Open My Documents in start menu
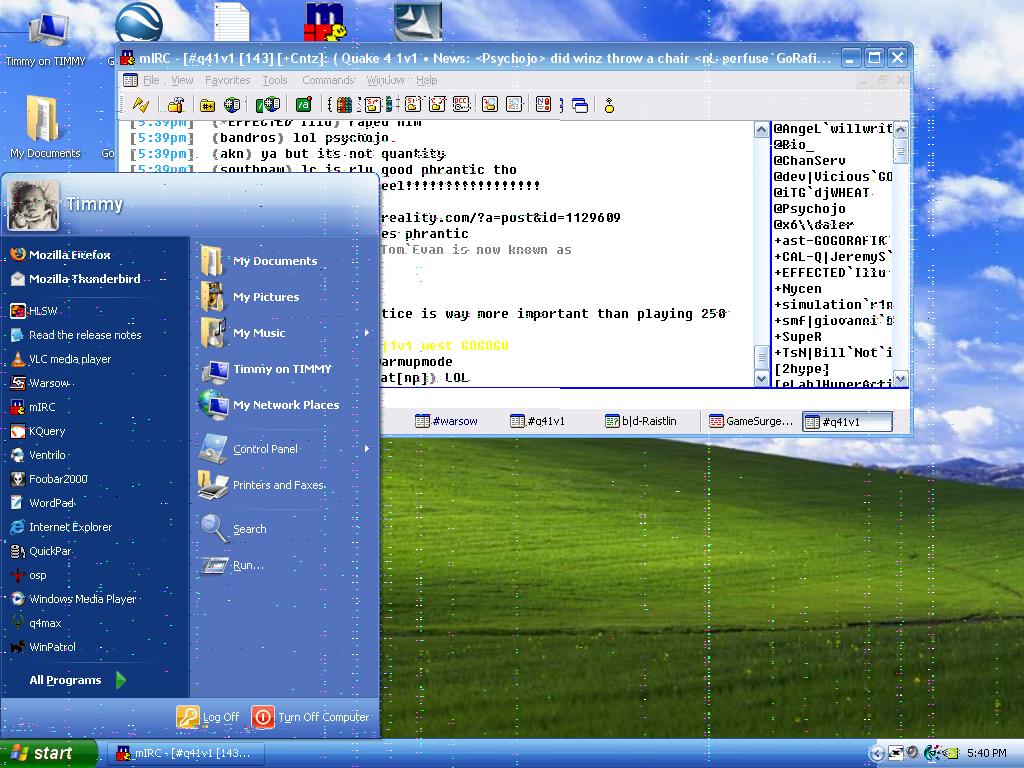Screen dimensions: 1024x768 pyautogui.click(x=259, y=261)
